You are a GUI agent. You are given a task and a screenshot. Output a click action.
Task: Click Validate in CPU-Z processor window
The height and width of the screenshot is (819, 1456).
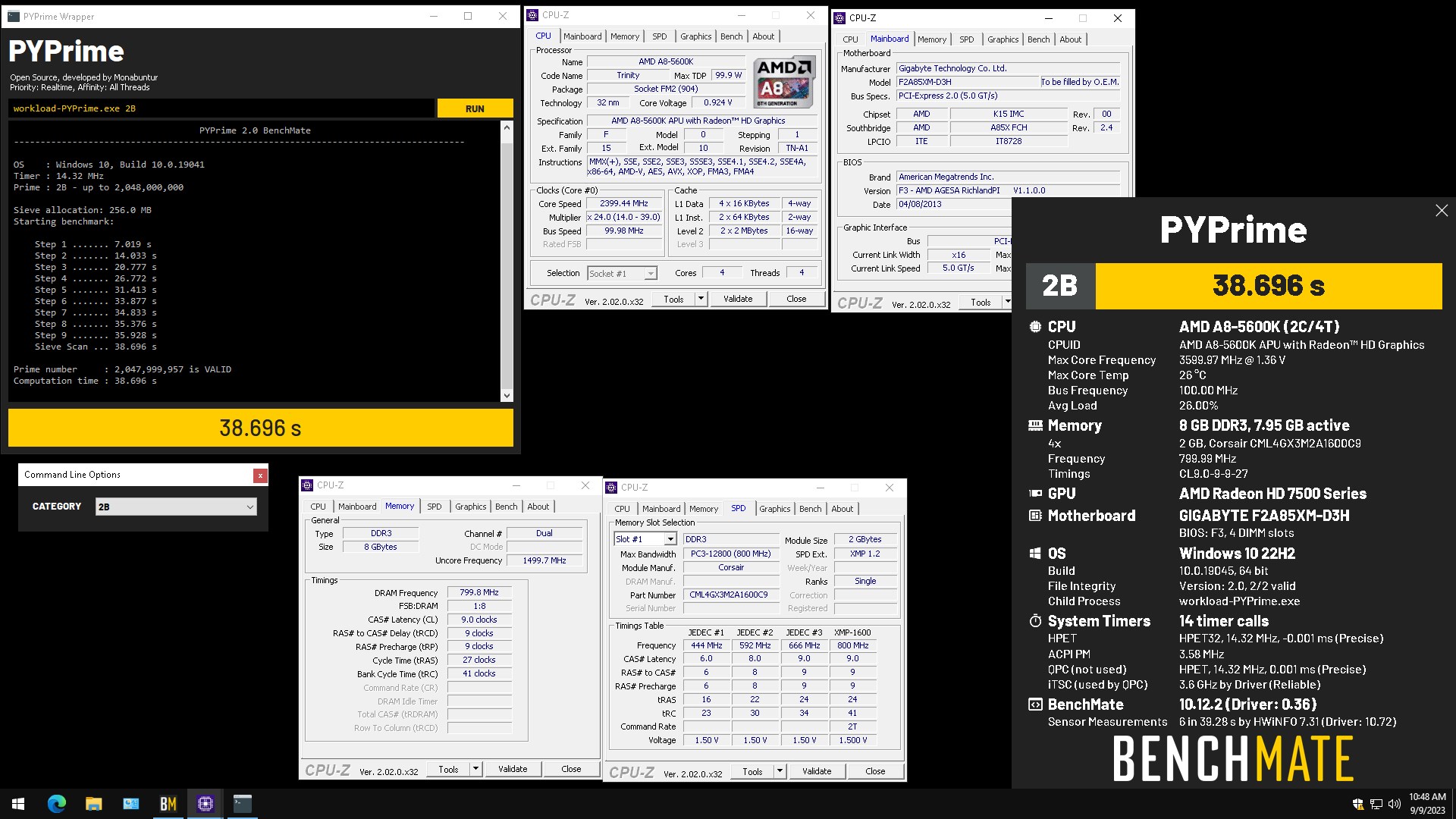click(x=738, y=299)
